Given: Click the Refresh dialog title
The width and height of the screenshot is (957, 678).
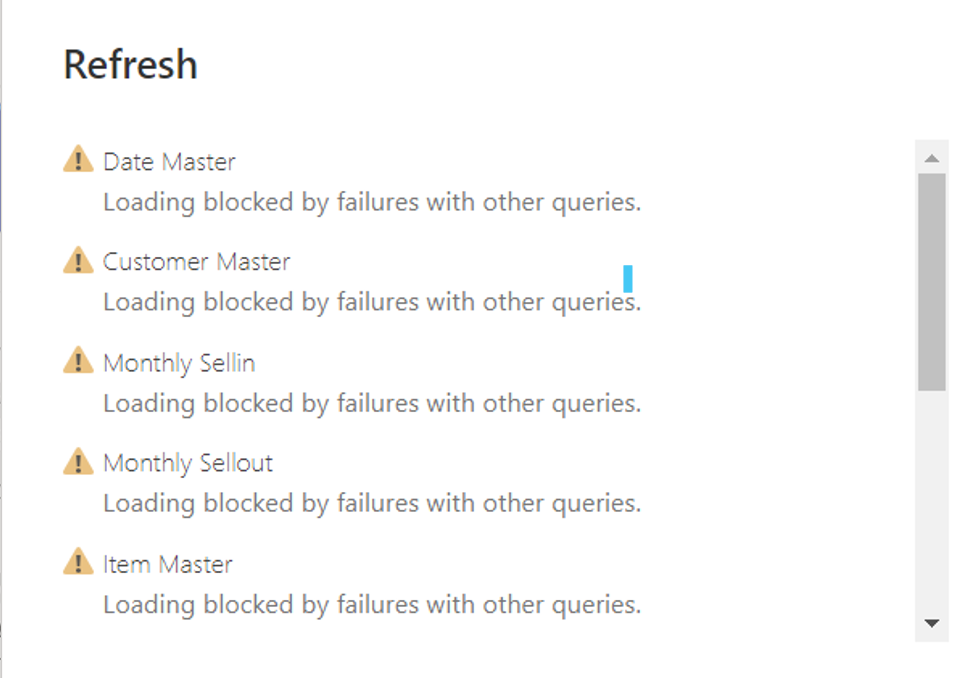Looking at the screenshot, I should (130, 65).
